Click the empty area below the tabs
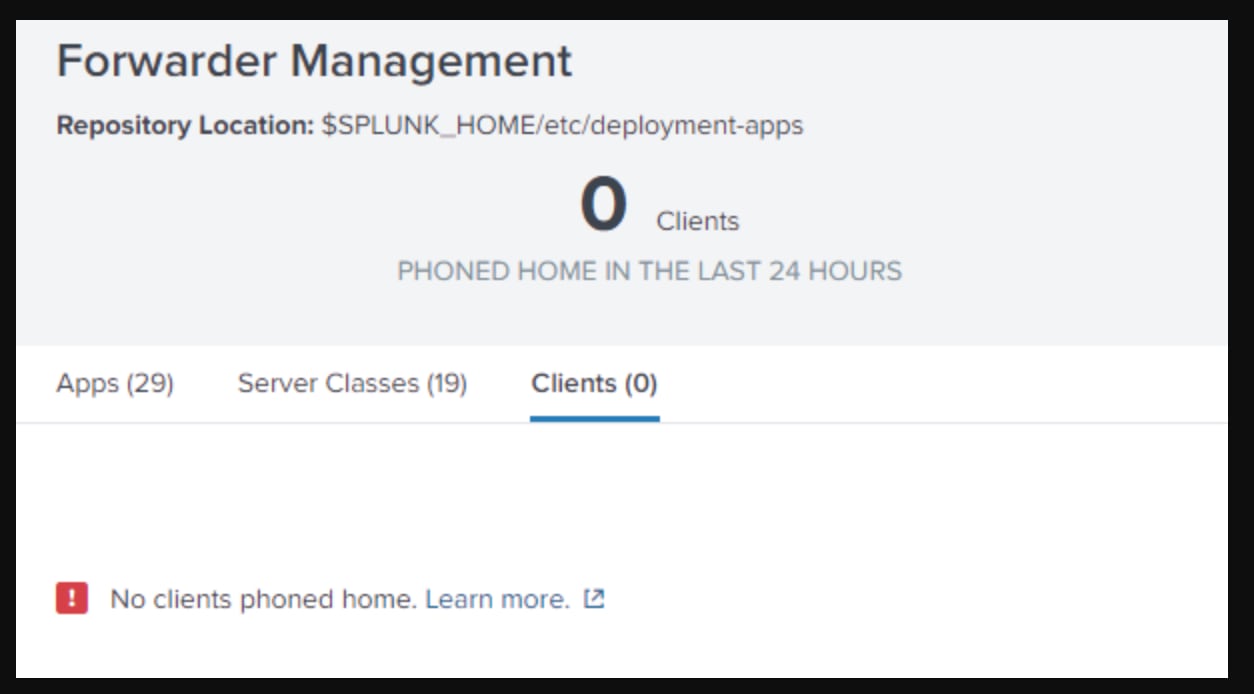The image size is (1254, 694). 620,500
